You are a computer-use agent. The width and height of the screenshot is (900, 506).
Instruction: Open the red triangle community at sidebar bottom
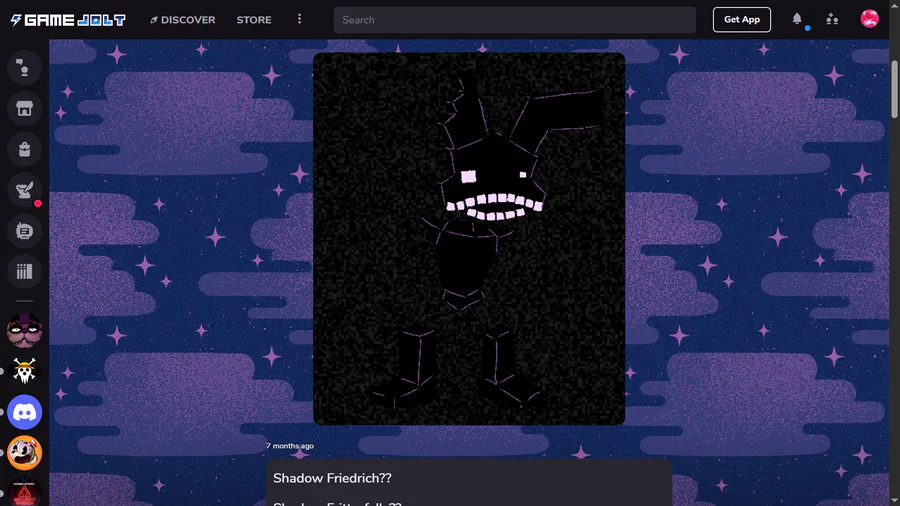pyautogui.click(x=24, y=492)
